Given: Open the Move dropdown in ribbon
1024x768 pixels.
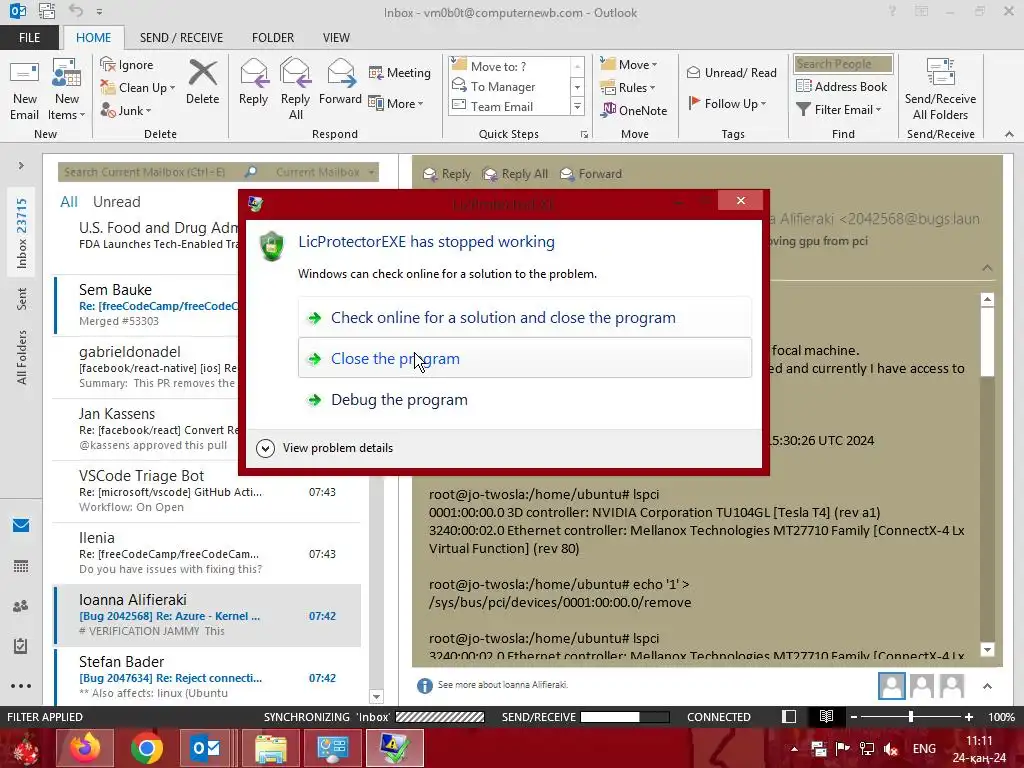Looking at the screenshot, I should coord(629,64).
